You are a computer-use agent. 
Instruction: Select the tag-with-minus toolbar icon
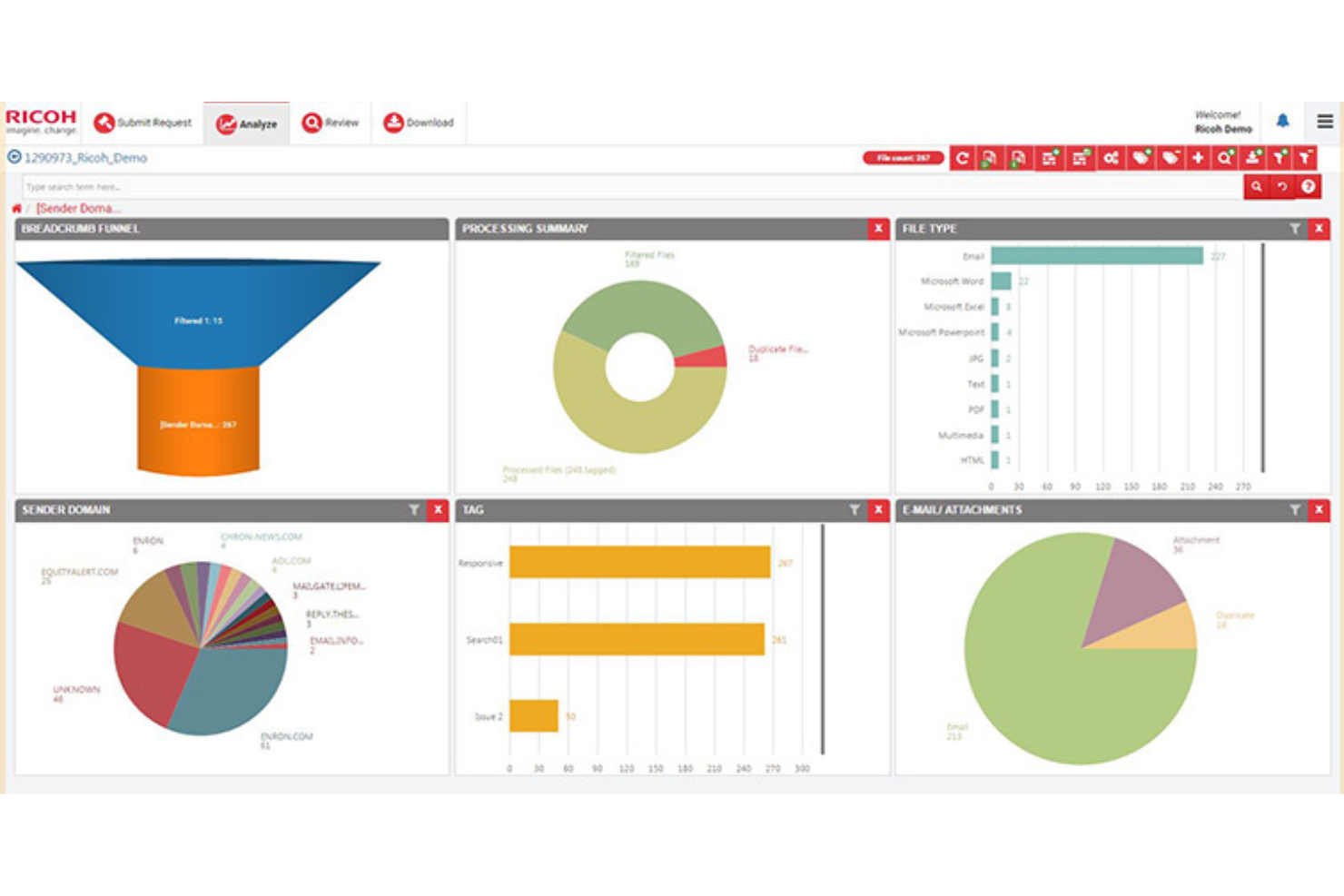pos(1170,158)
